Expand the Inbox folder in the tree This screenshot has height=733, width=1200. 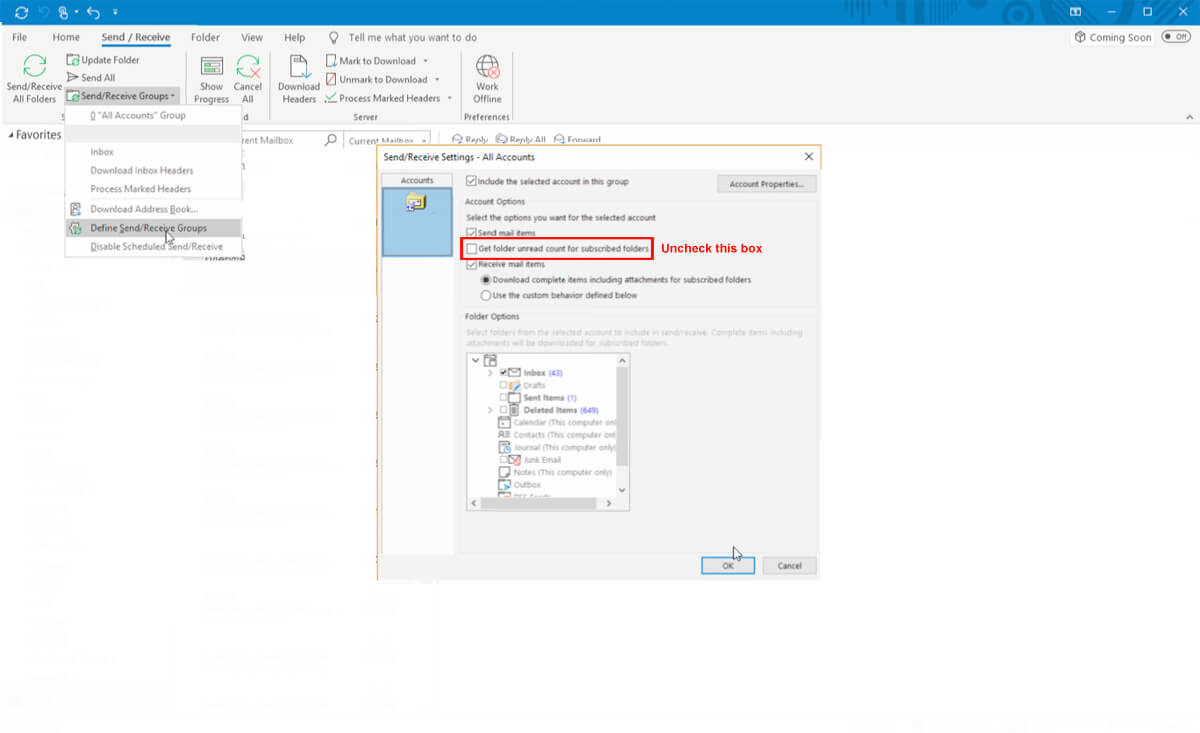pyautogui.click(x=490, y=373)
